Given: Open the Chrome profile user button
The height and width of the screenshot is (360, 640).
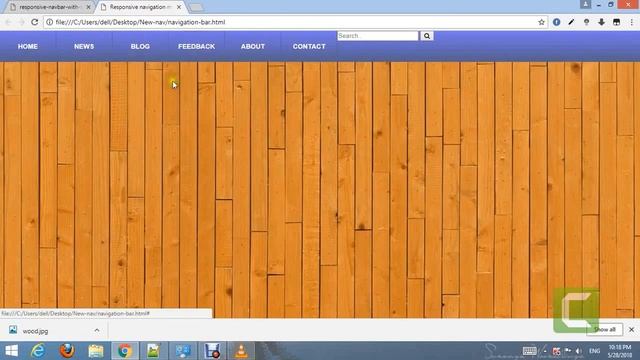Looking at the screenshot, I should click(x=585, y=4).
